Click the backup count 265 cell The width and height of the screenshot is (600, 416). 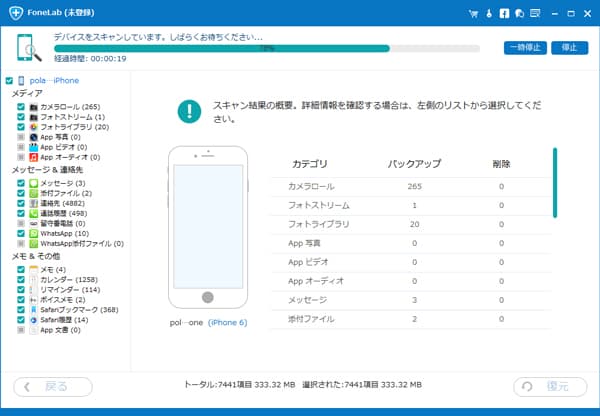(414, 187)
